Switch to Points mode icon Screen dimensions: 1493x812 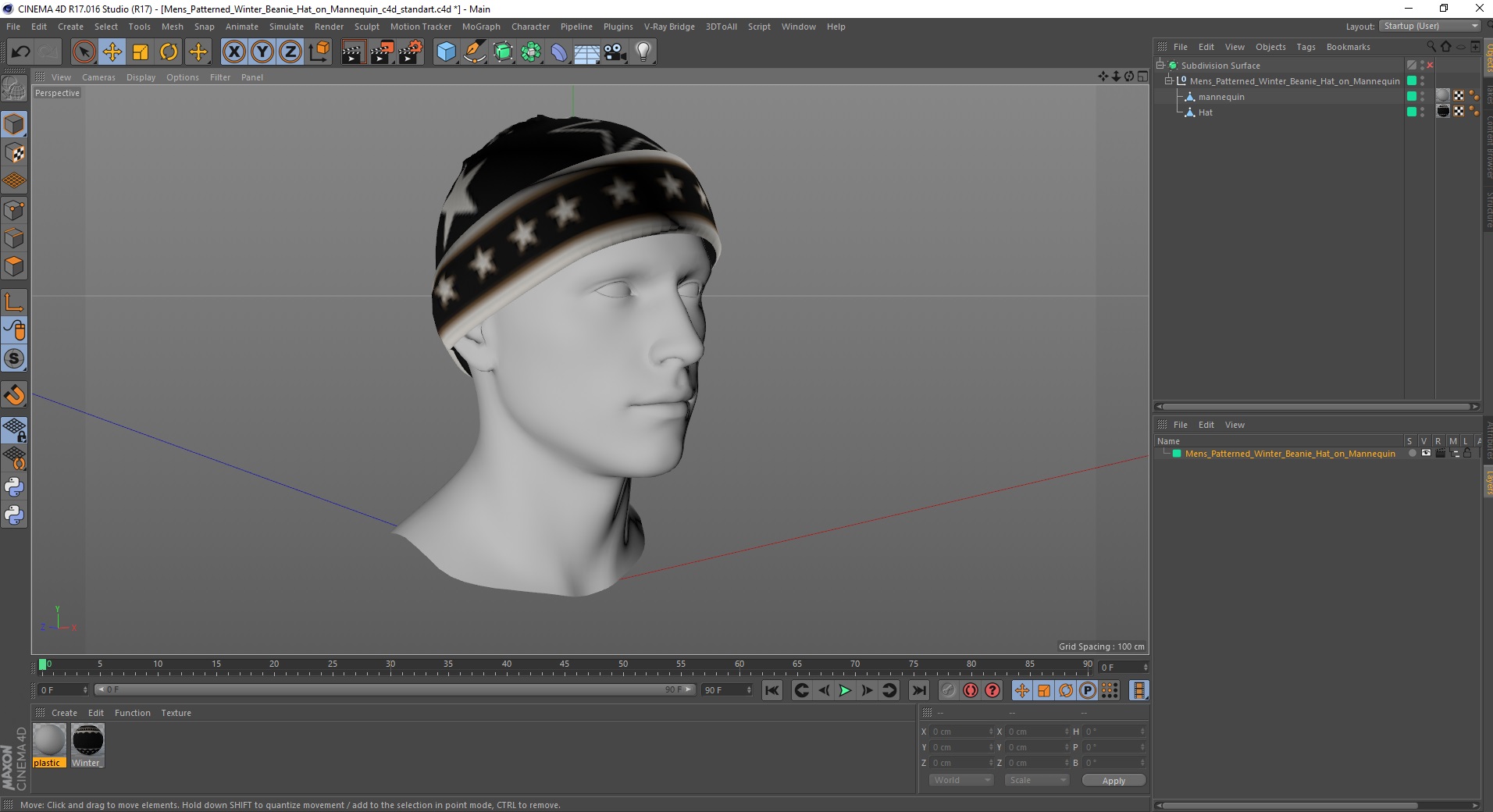tap(14, 210)
